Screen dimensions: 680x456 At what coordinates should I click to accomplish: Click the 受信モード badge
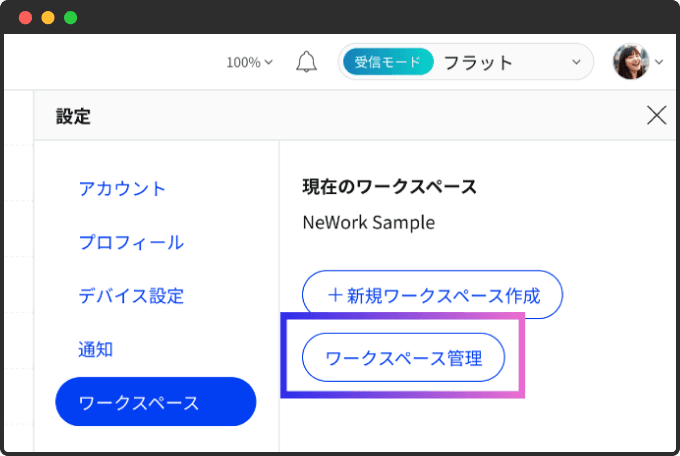click(388, 62)
